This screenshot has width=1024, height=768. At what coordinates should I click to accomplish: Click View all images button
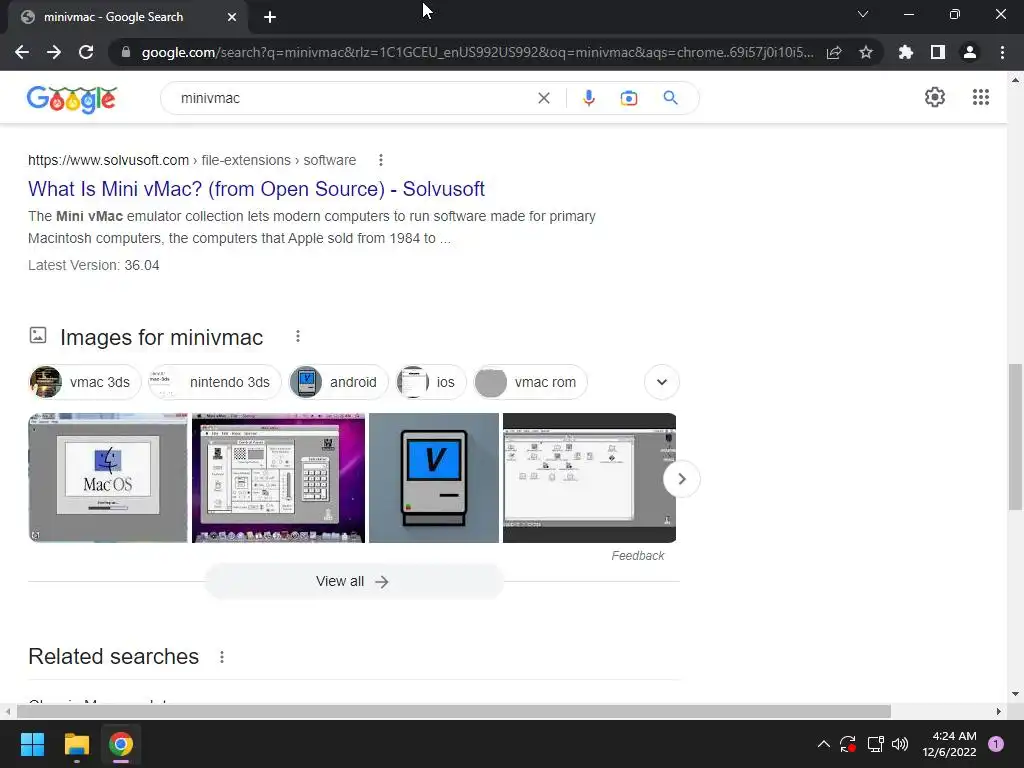pos(354,581)
